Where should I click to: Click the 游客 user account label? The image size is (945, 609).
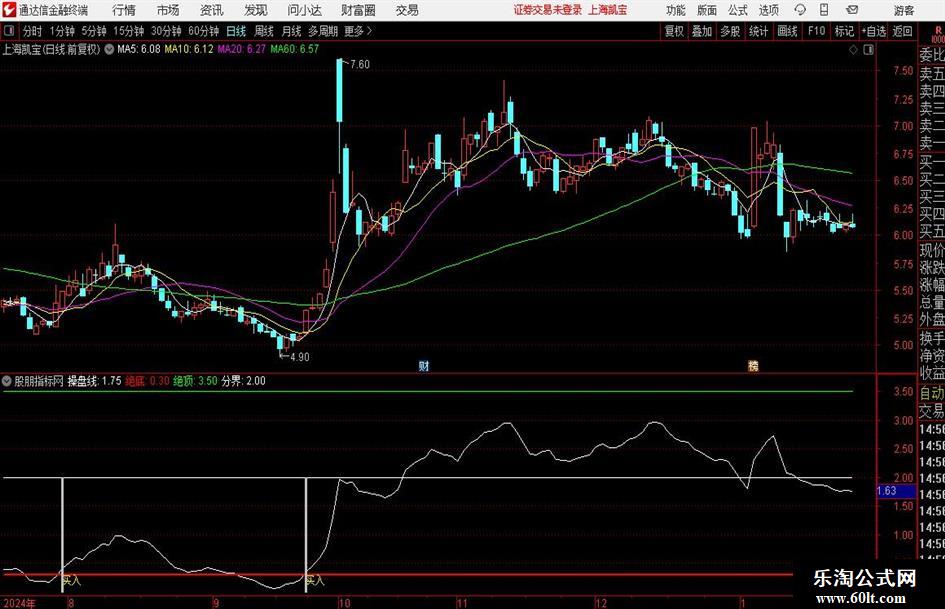pos(903,10)
